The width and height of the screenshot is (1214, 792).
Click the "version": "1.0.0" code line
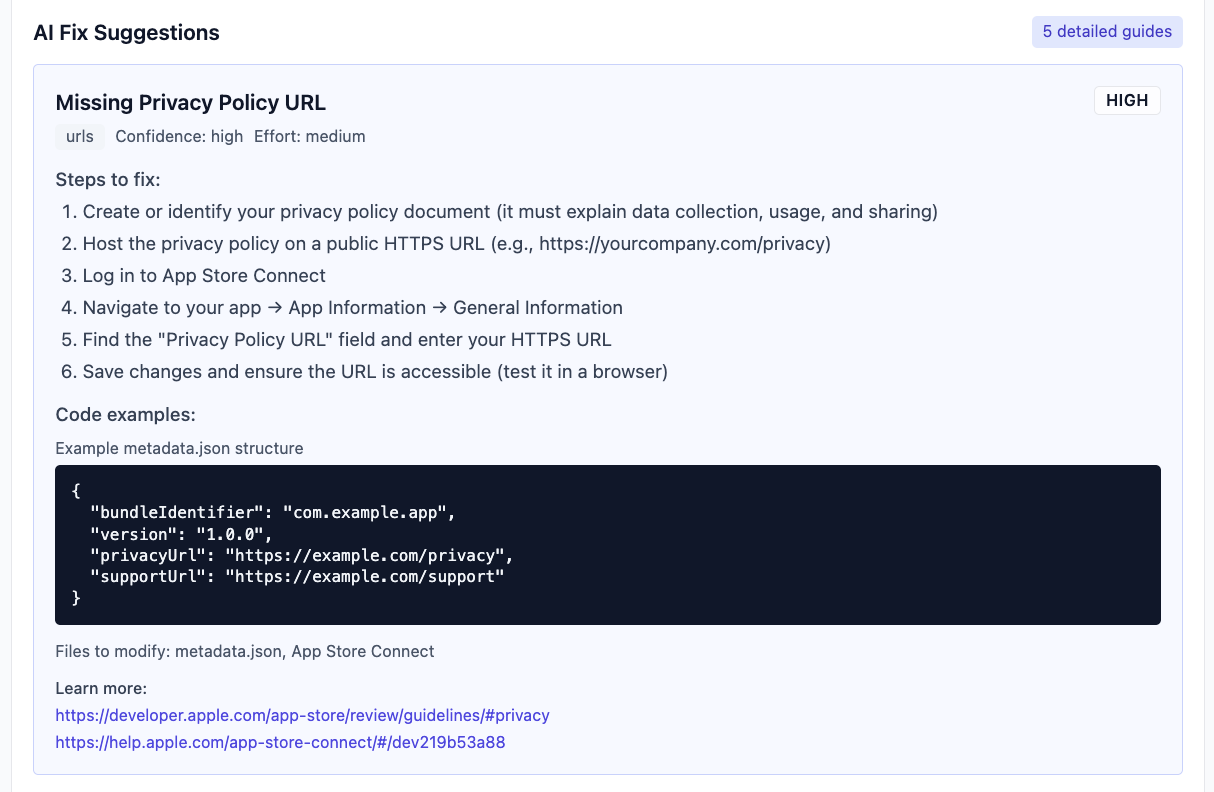(x=181, y=534)
